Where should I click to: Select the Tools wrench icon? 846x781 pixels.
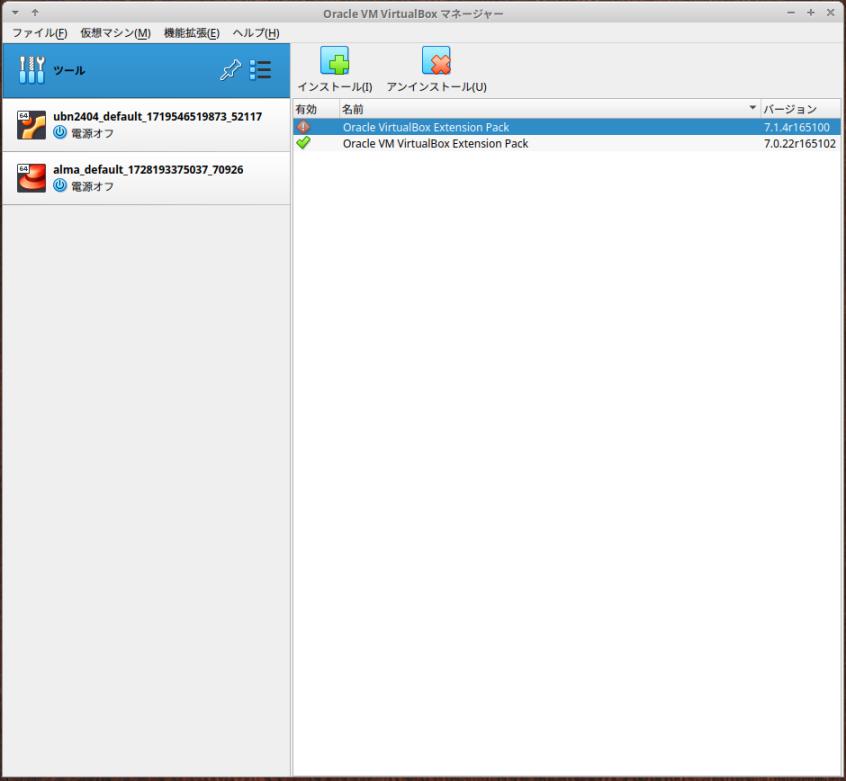point(32,70)
